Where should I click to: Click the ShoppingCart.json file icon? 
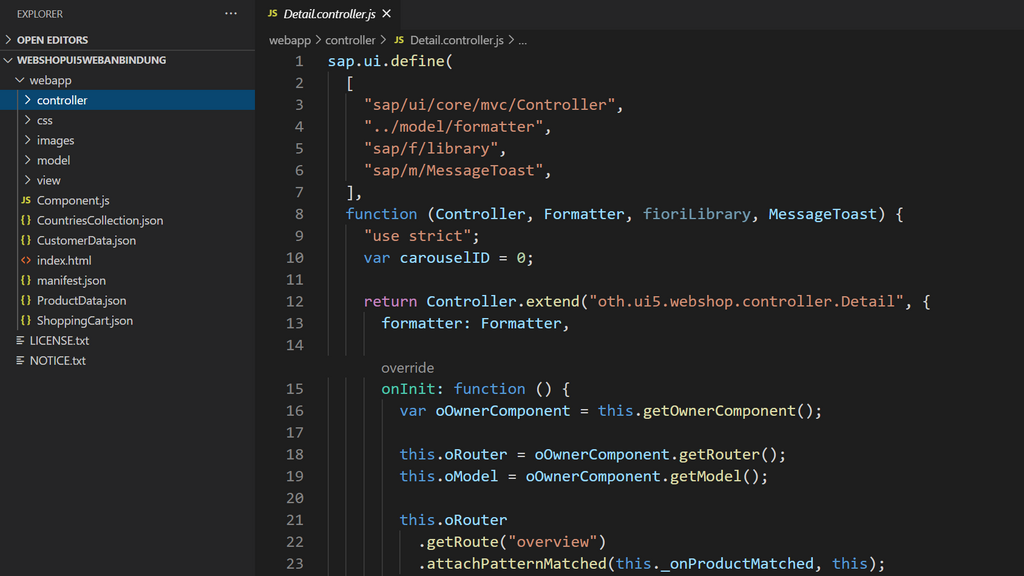[x=26, y=320]
